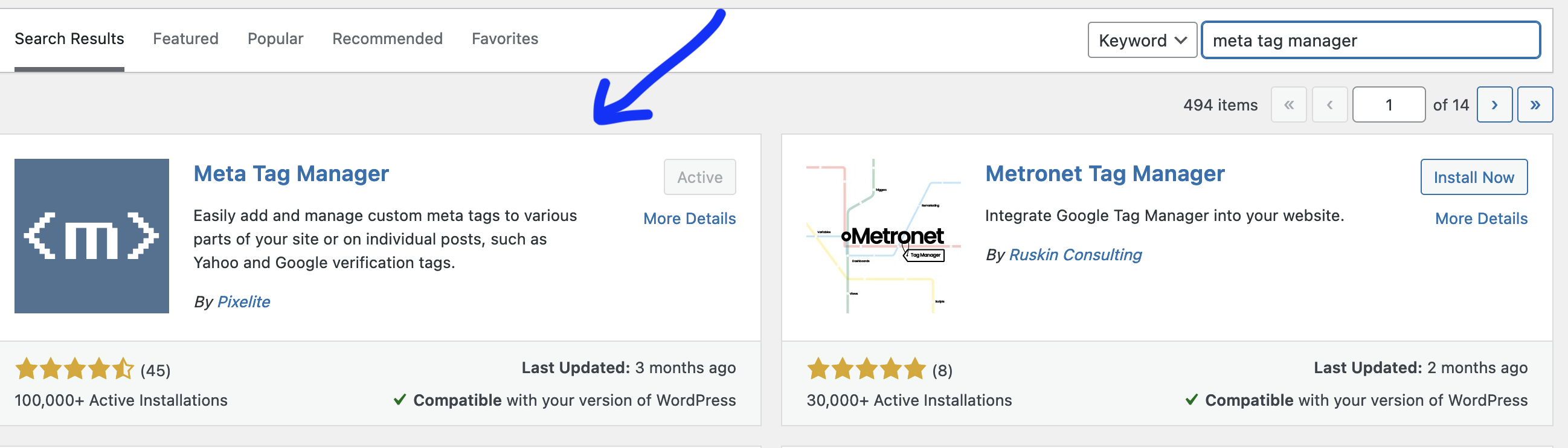Open the Featured plugins tab

(185, 39)
